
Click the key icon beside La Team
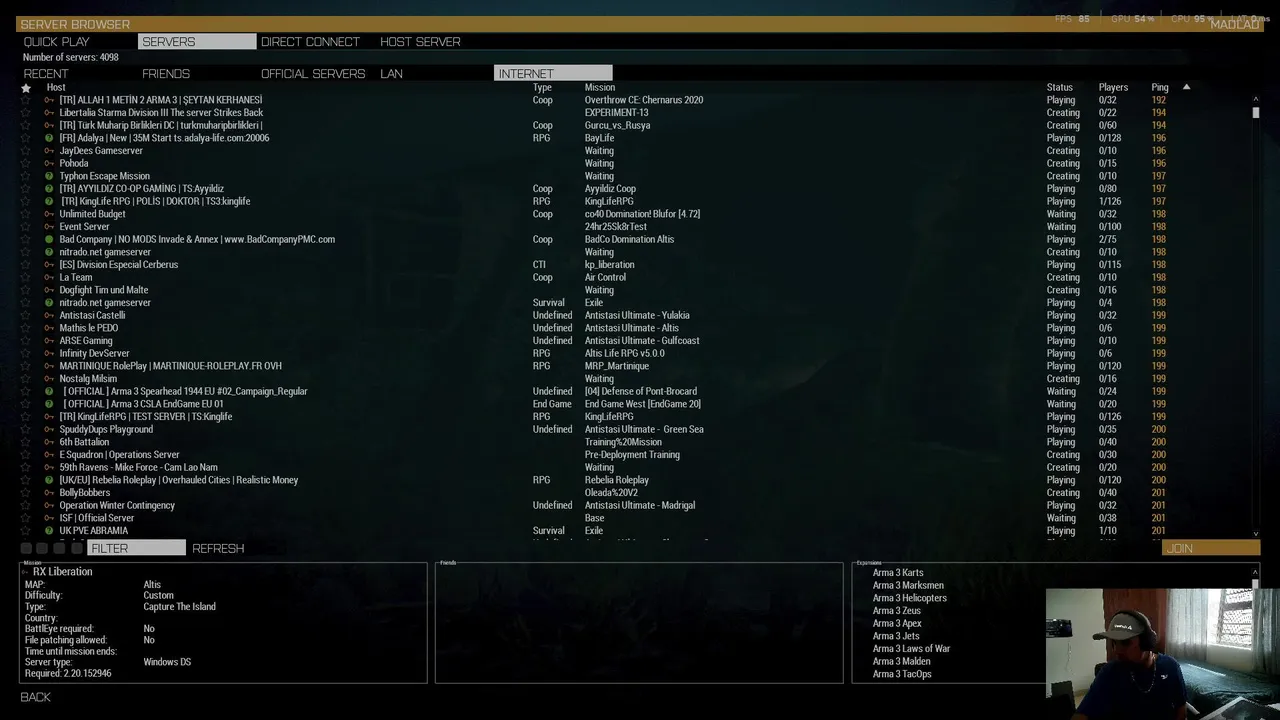point(49,278)
